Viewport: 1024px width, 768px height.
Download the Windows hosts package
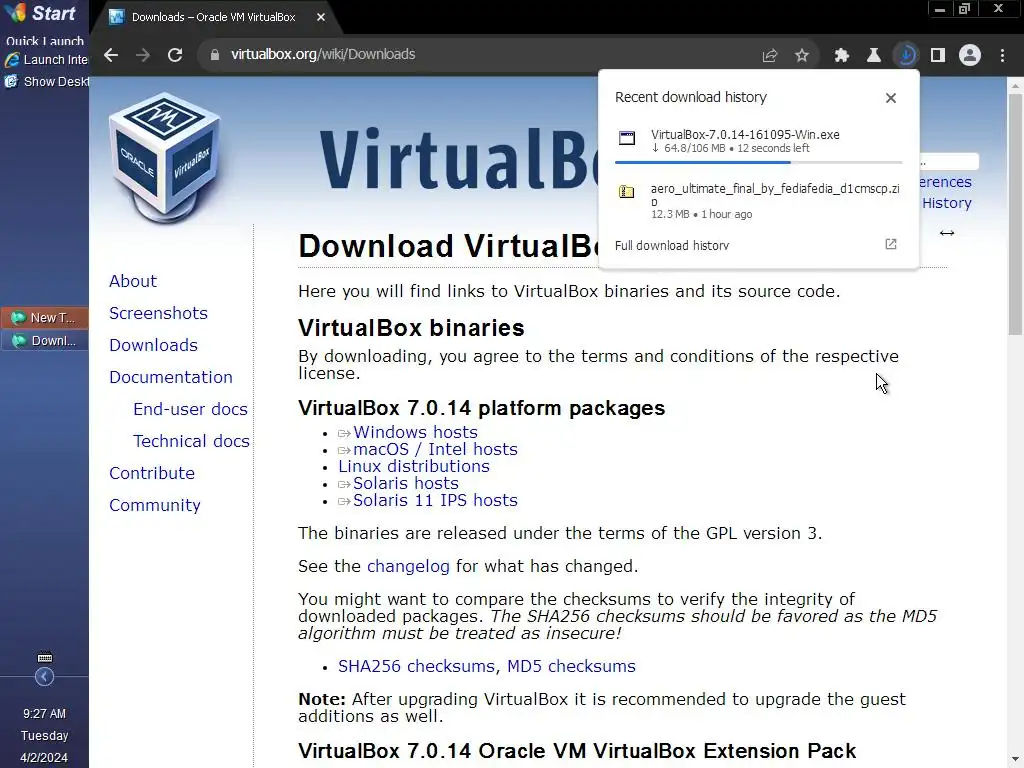click(x=415, y=432)
